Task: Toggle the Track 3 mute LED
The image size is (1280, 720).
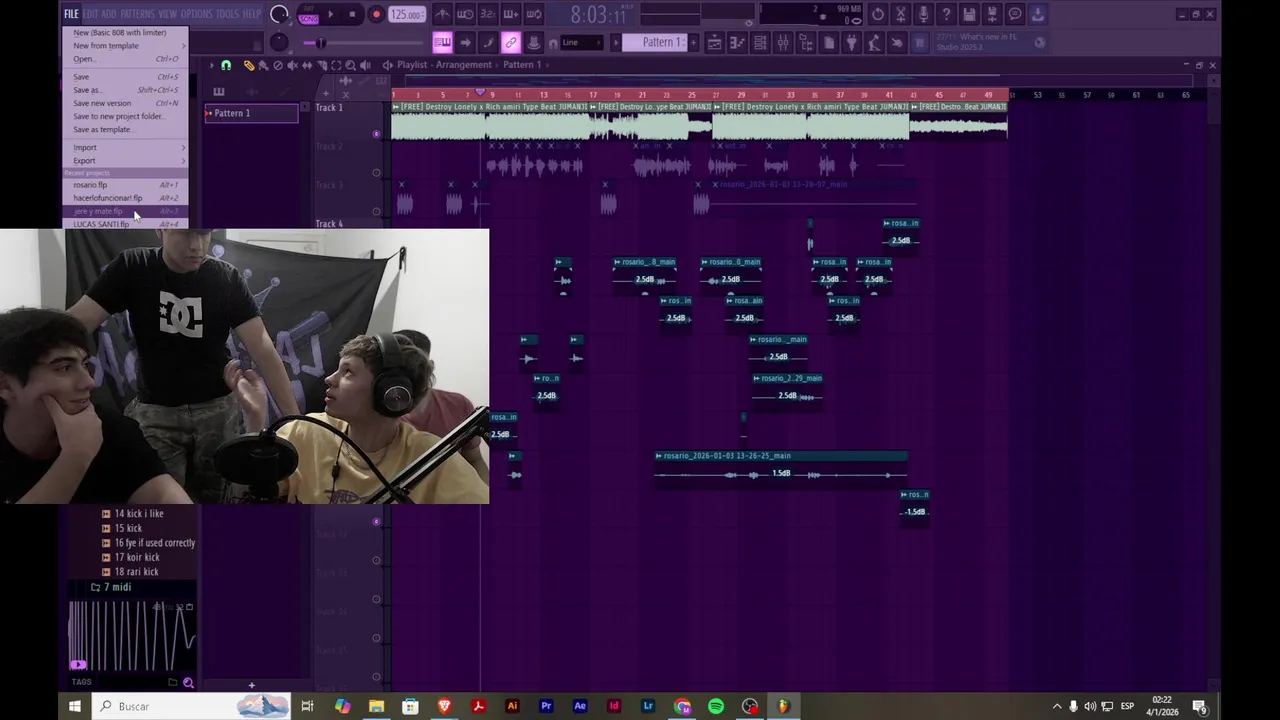Action: tap(377, 211)
